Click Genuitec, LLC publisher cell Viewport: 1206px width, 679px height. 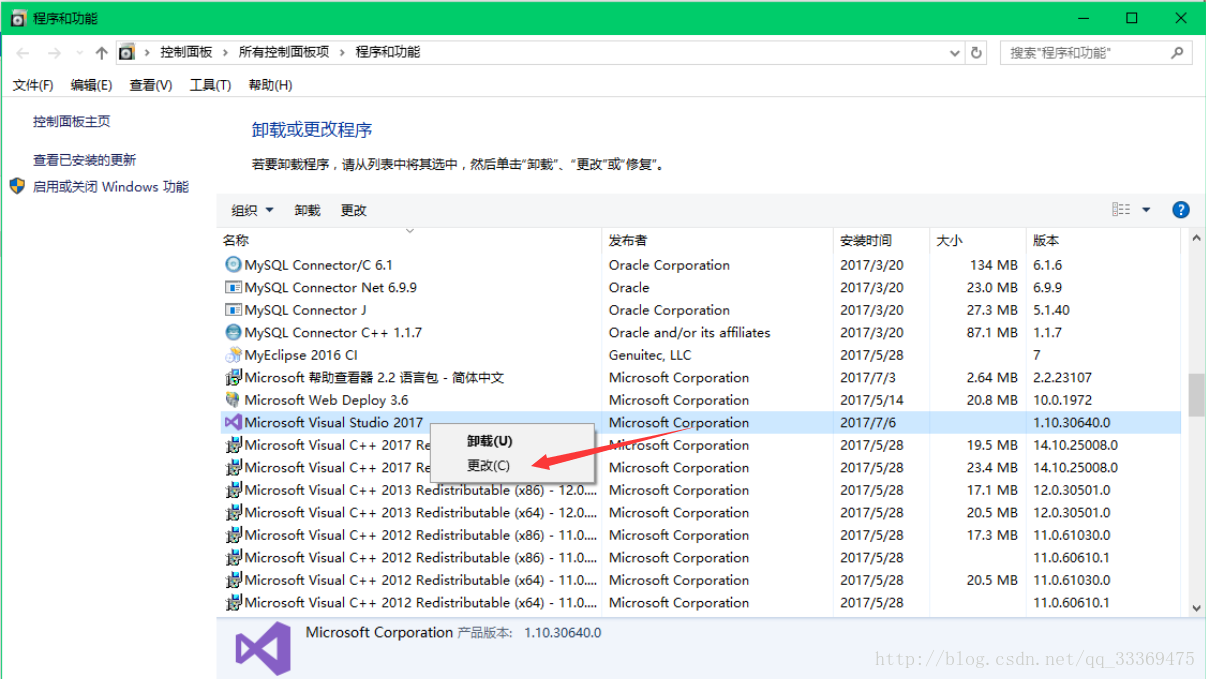pos(650,355)
